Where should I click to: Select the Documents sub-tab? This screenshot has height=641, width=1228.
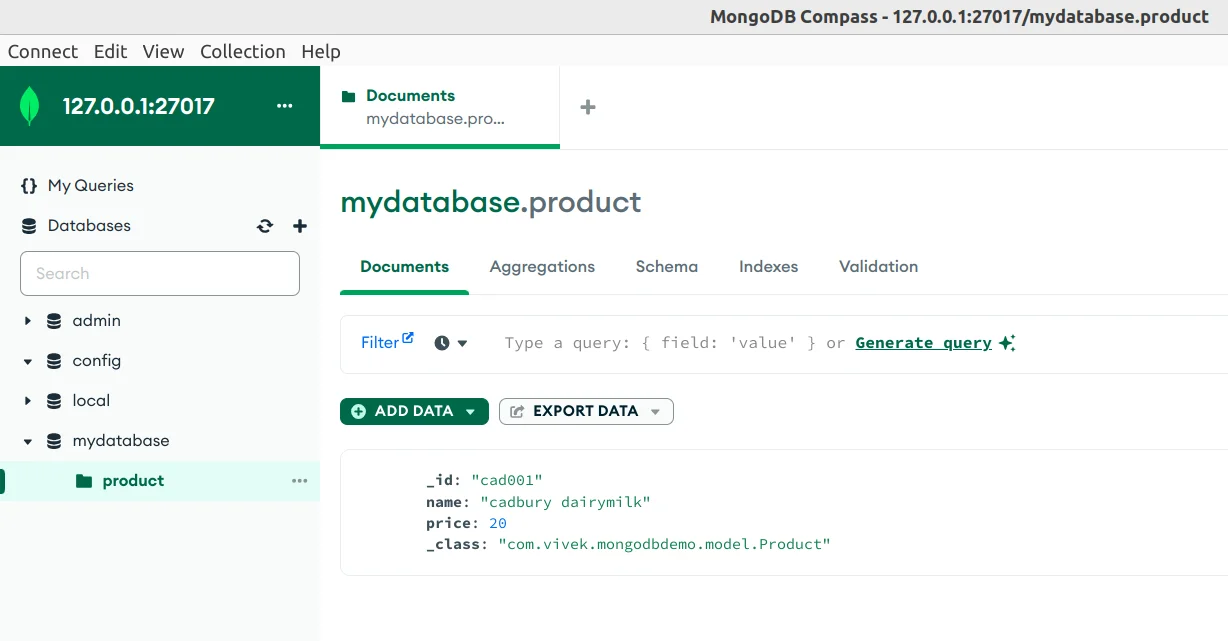(404, 267)
